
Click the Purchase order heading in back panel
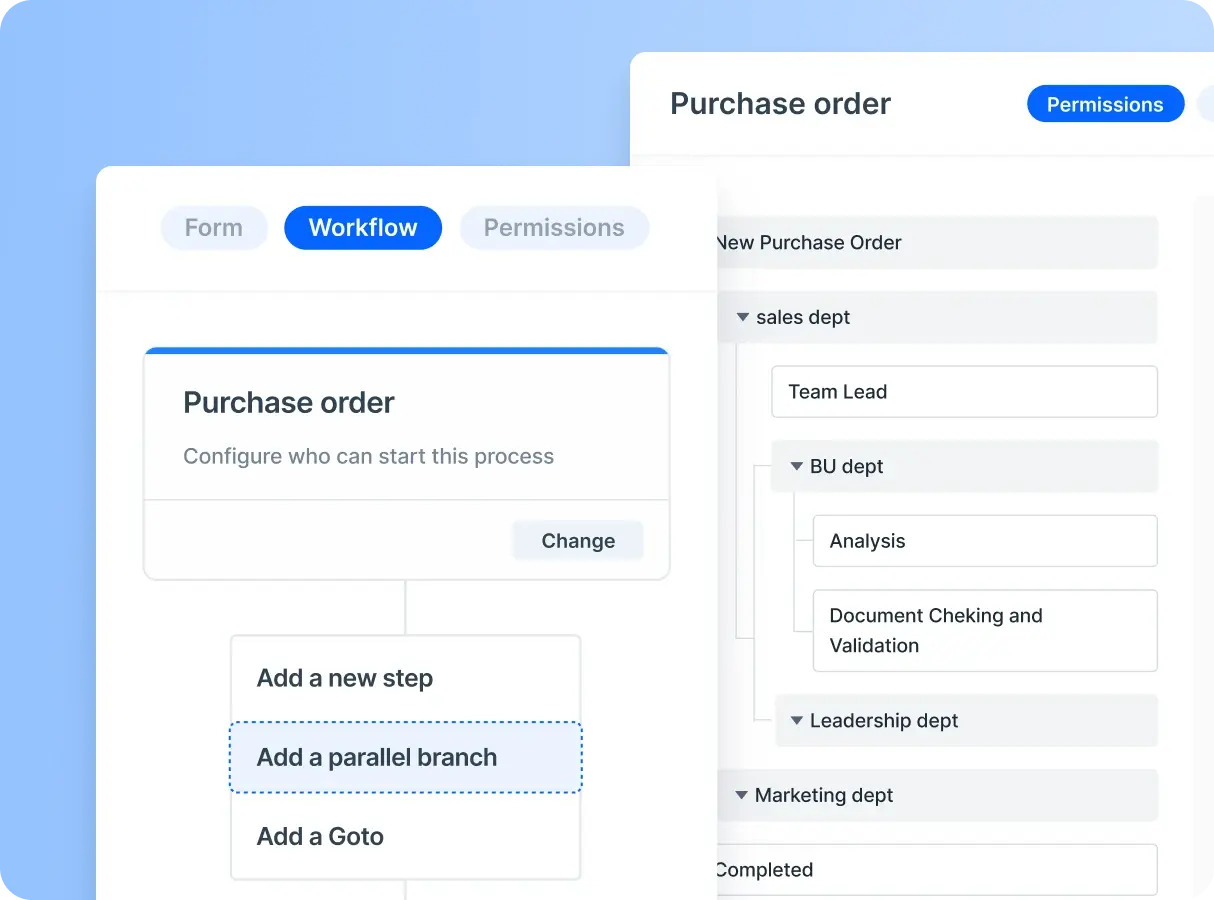(780, 104)
